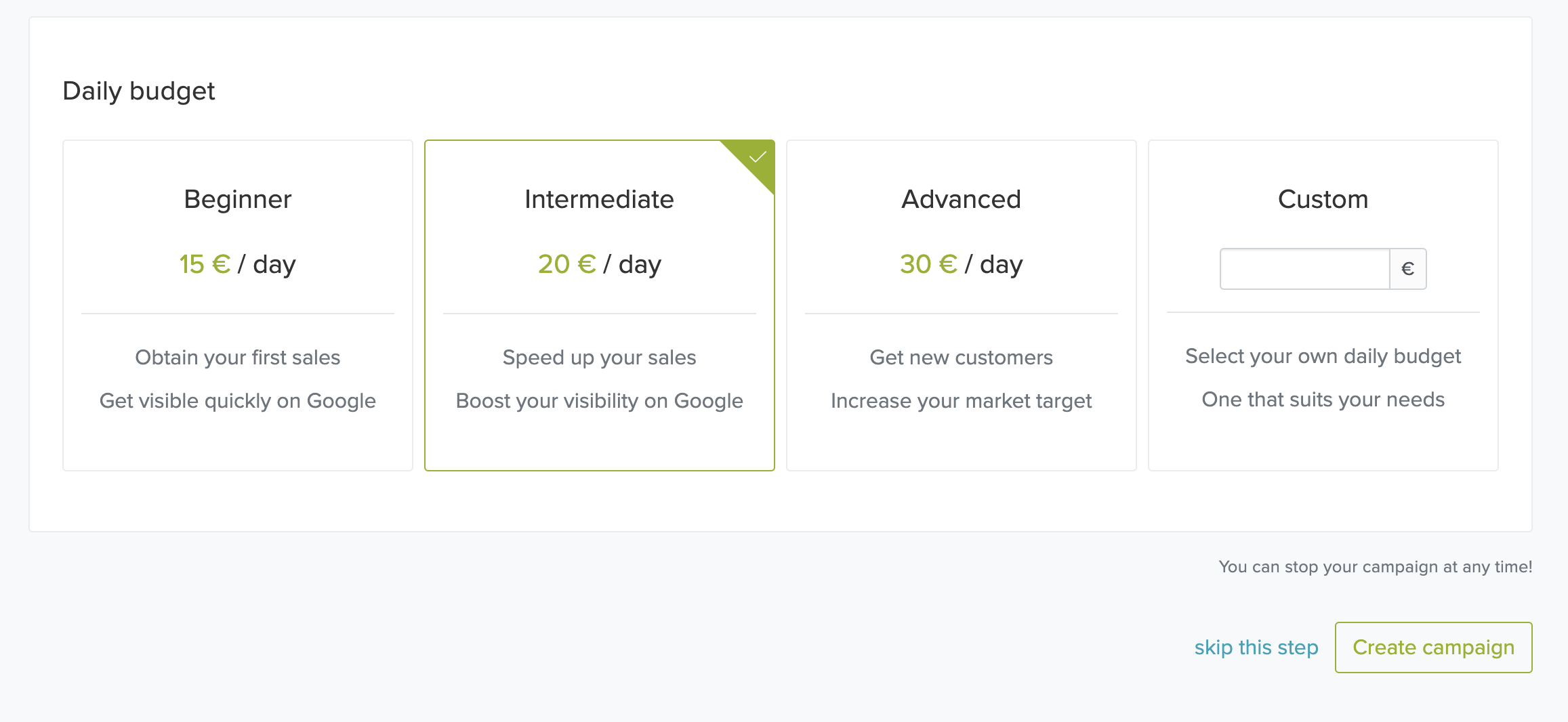This screenshot has height=722, width=1568.
Task: Pick the 30 € / day price
Action: [x=961, y=264]
